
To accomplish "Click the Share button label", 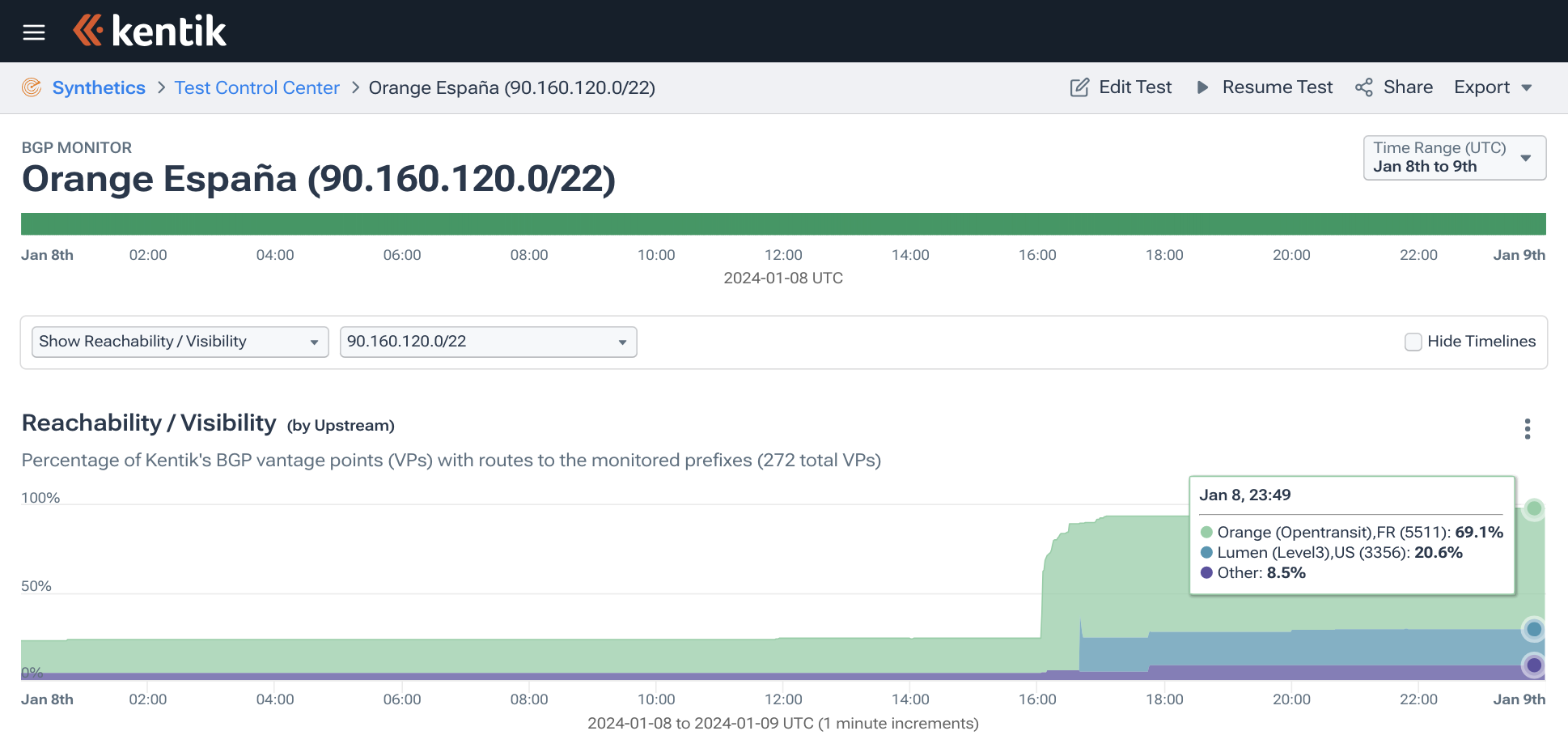I will [x=1408, y=87].
